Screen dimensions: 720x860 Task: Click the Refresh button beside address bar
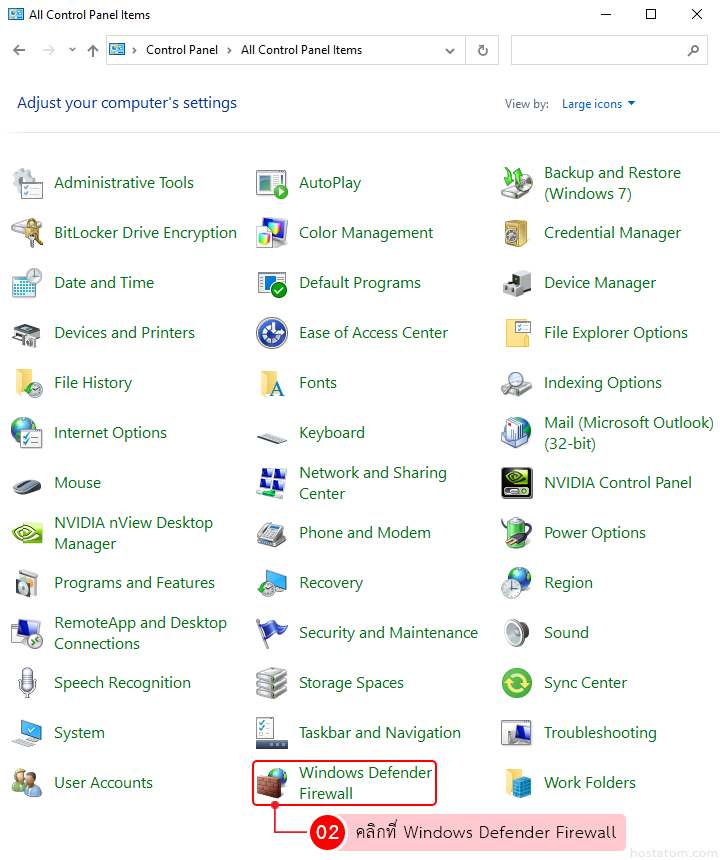click(x=483, y=50)
